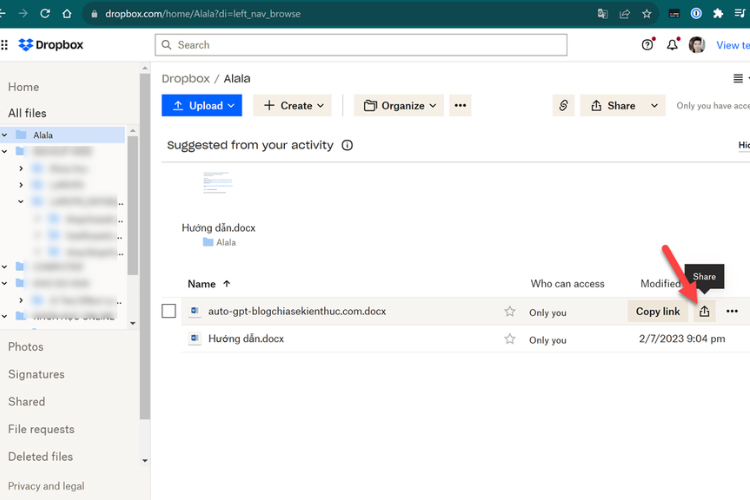The image size is (750, 500).
Task: Click the Name column header
Action: 201,284
